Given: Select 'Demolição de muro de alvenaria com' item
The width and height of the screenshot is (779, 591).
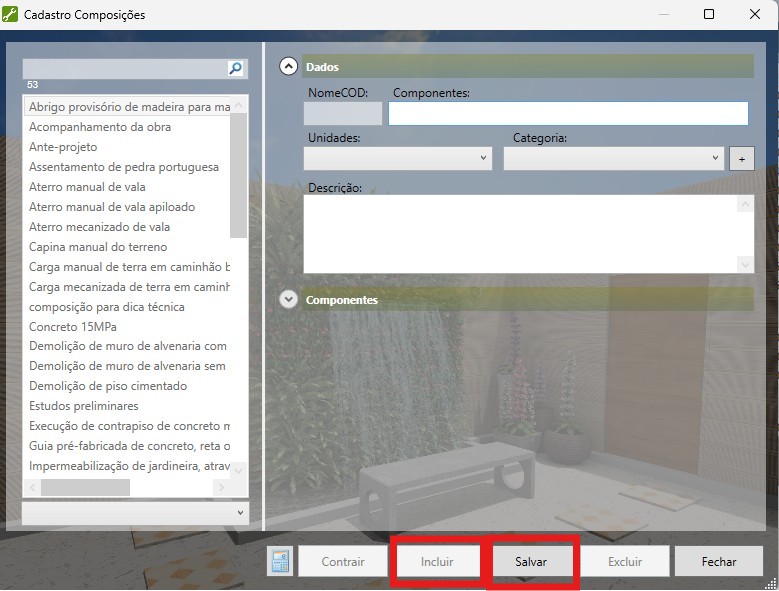Looking at the screenshot, I should 127,346.
